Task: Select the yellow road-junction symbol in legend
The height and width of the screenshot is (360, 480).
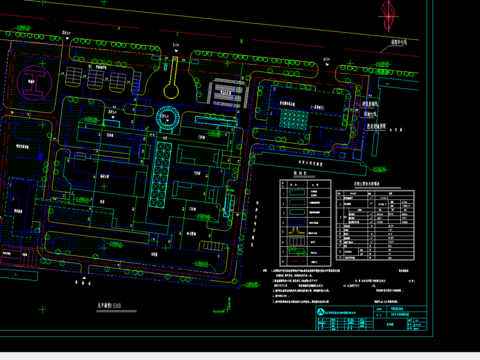Action: [x=297, y=231]
